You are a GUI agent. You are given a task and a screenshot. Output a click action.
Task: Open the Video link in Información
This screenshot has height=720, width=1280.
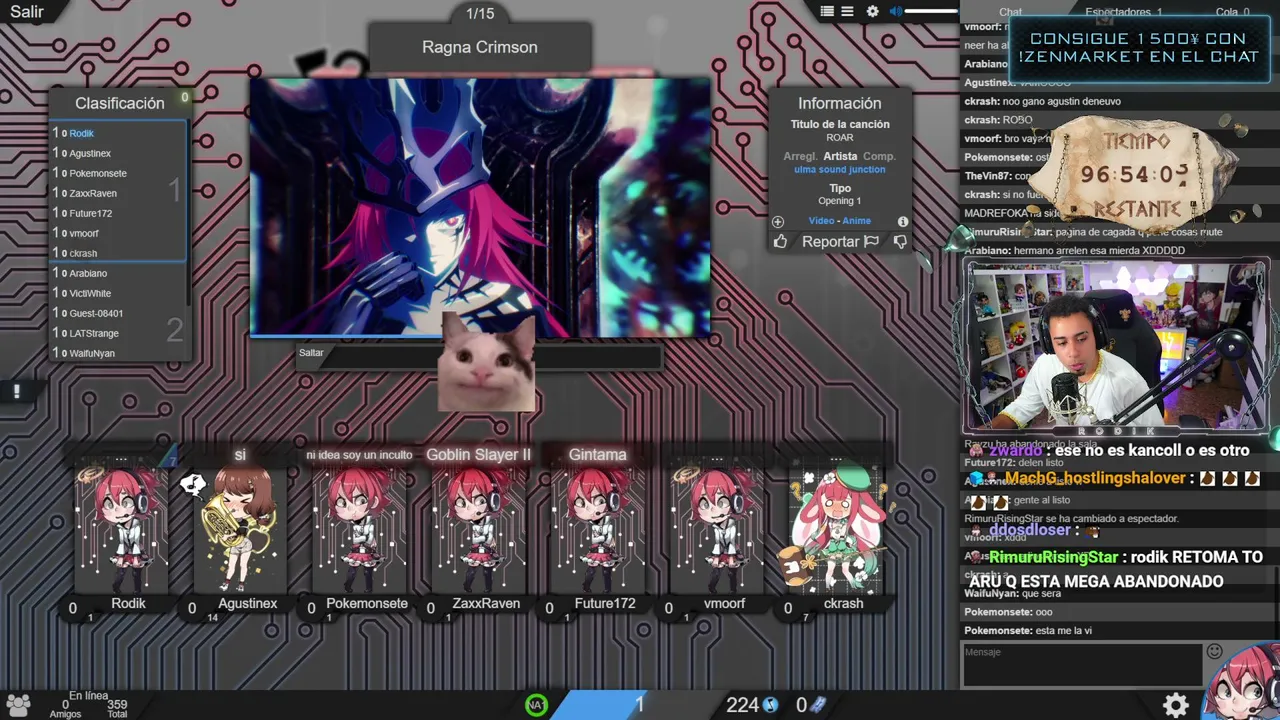pos(821,221)
